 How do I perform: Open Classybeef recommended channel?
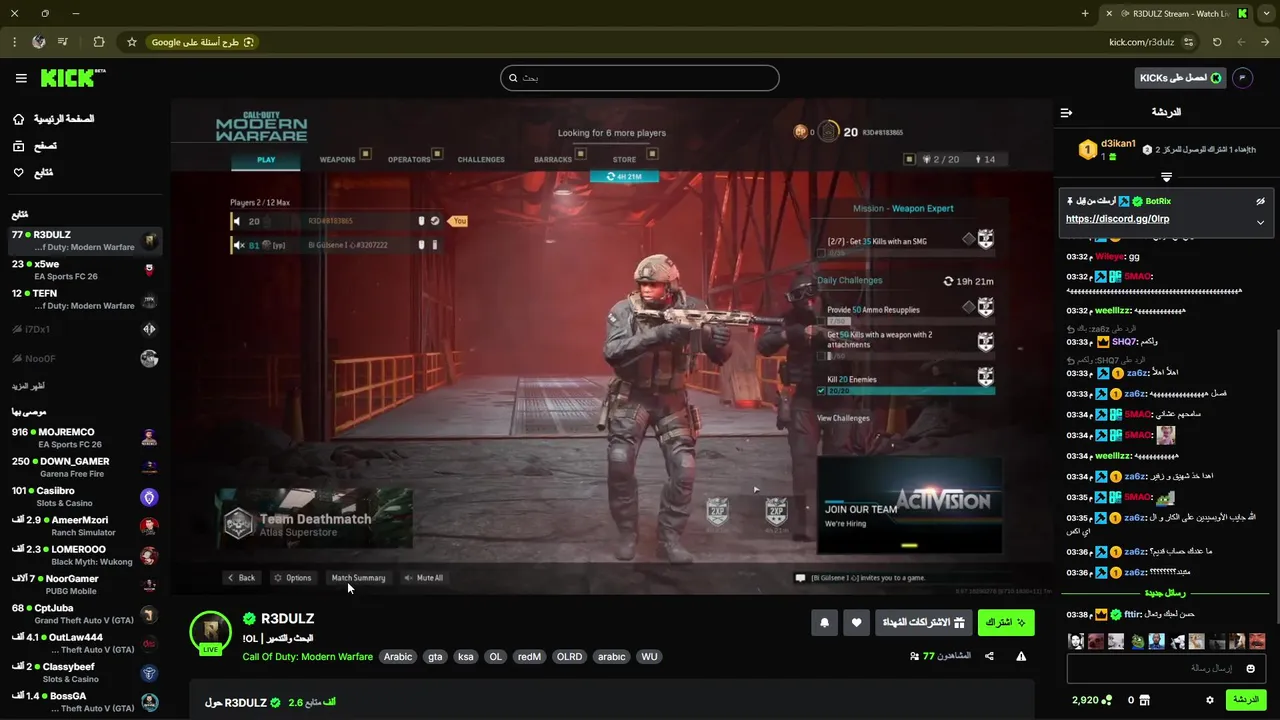84,672
